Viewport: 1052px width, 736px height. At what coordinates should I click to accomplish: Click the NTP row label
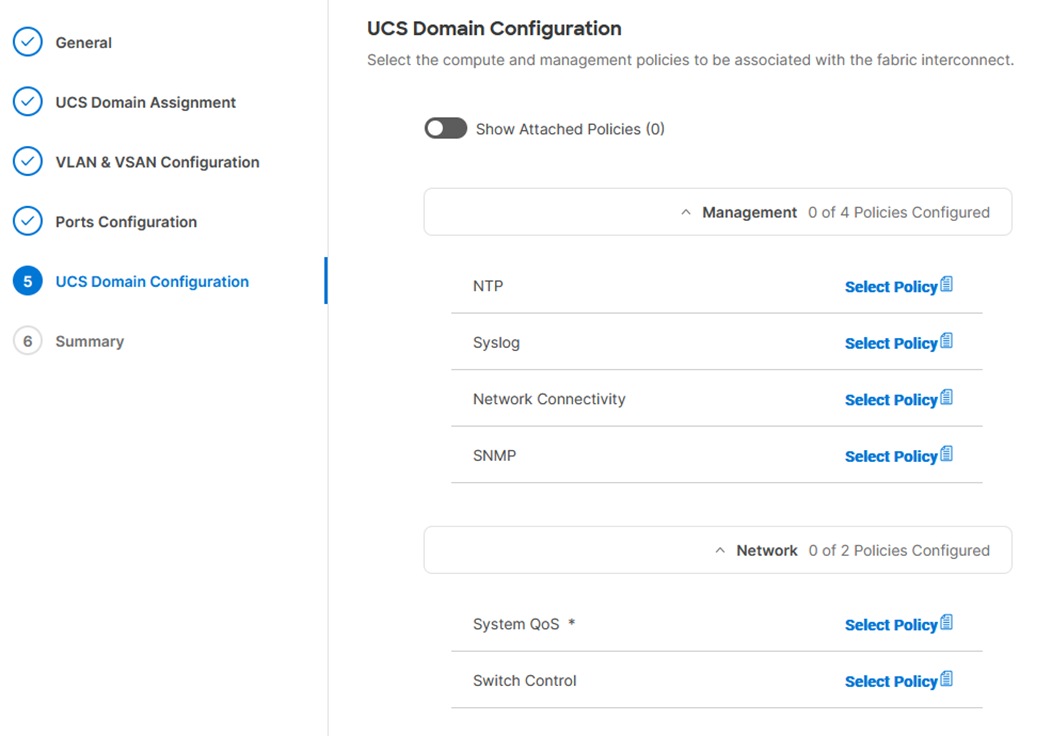coord(488,286)
